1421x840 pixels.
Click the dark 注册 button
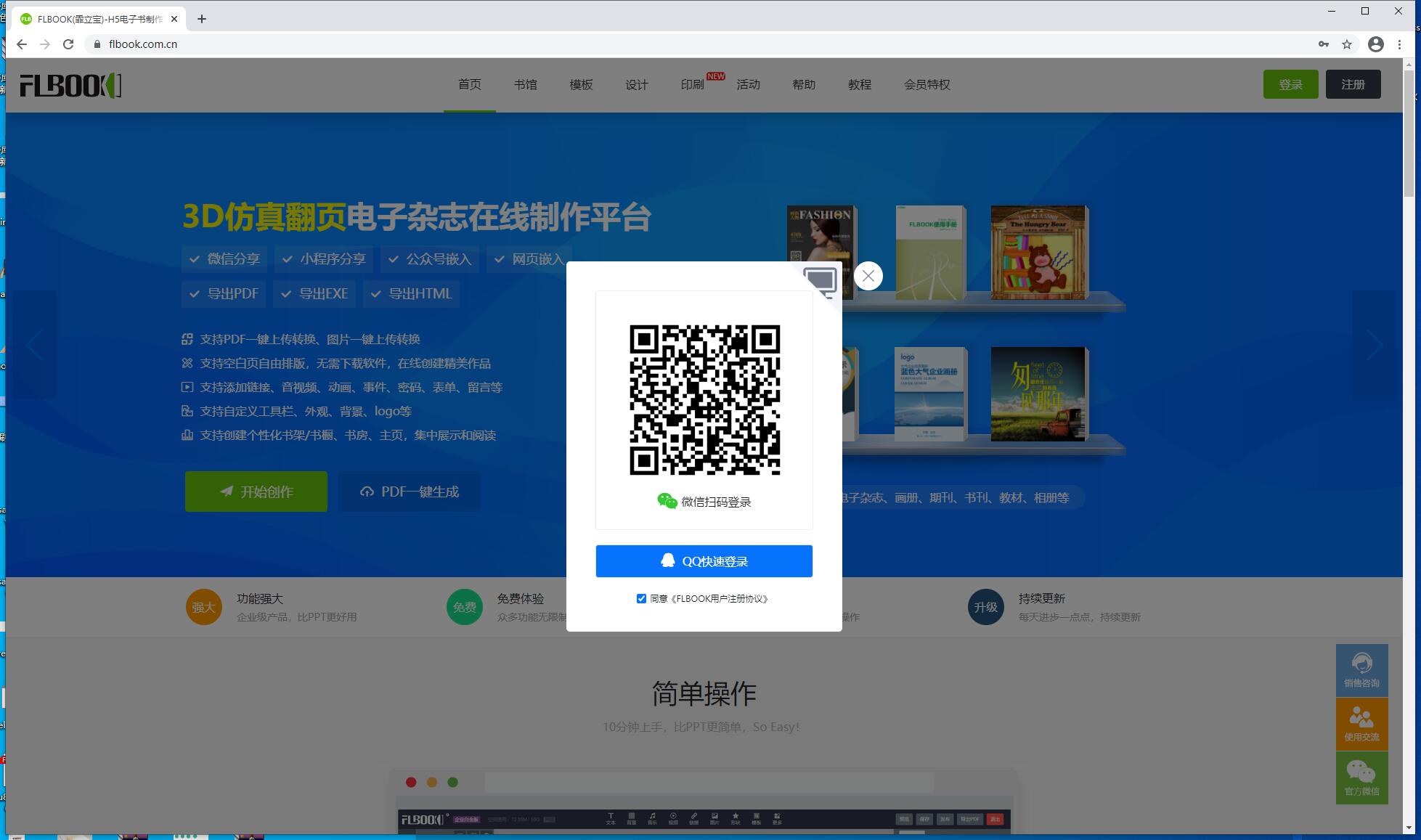[1353, 84]
